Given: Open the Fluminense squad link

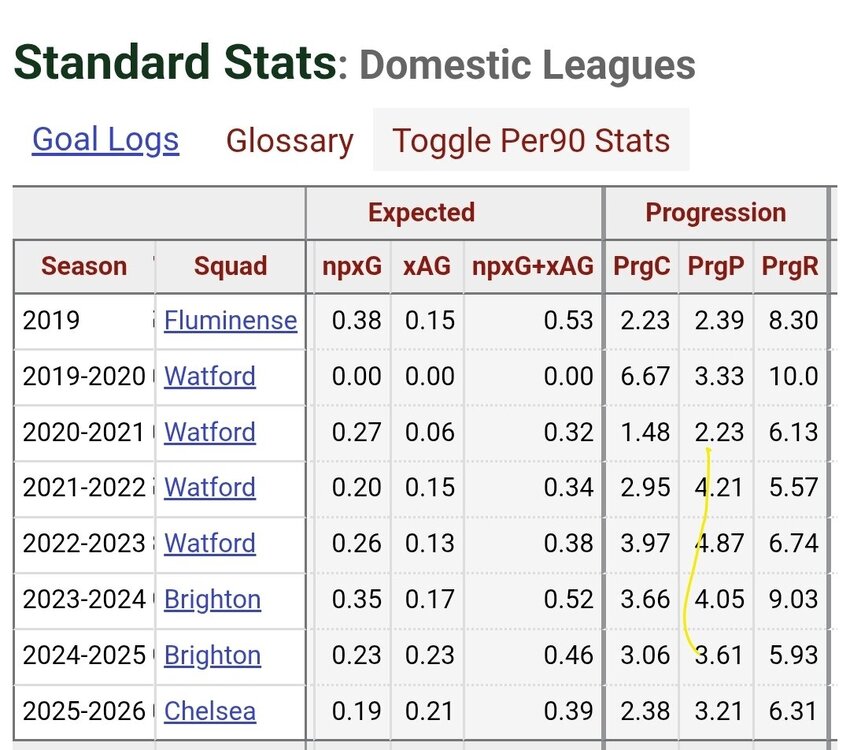Looking at the screenshot, I should coord(230,320).
